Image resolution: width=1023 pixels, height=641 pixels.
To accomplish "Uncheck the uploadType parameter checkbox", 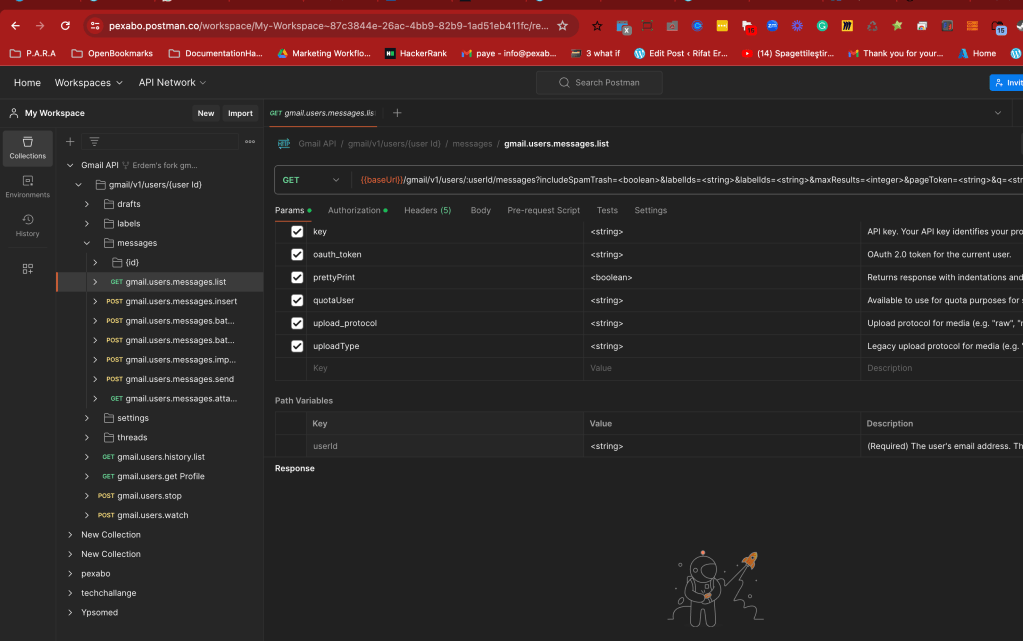I will (297, 346).
